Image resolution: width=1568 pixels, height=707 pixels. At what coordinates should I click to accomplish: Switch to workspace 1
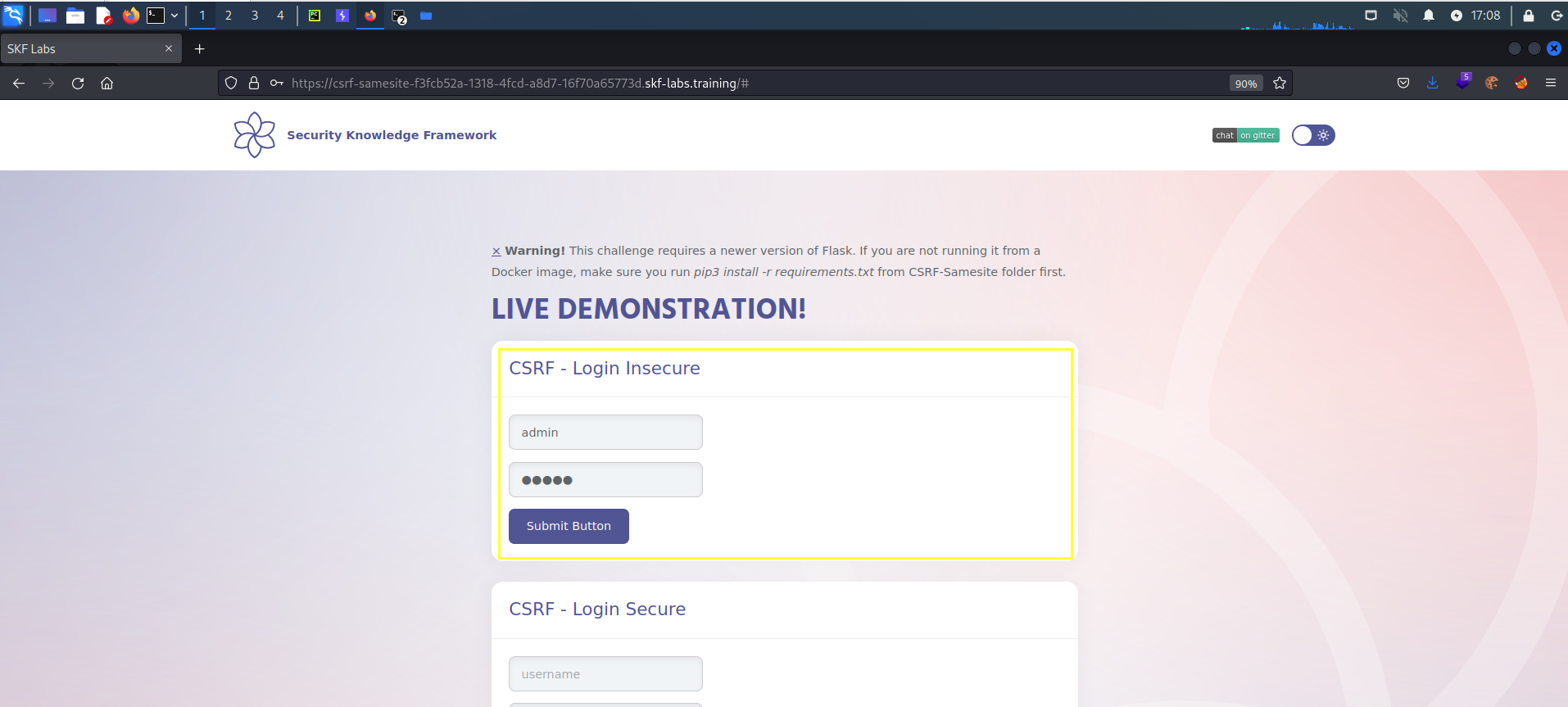coord(202,16)
